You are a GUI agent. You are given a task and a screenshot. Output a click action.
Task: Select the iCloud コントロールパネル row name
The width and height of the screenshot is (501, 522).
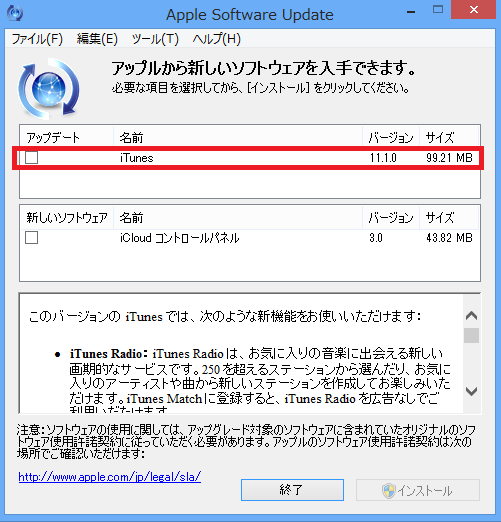tap(179, 238)
